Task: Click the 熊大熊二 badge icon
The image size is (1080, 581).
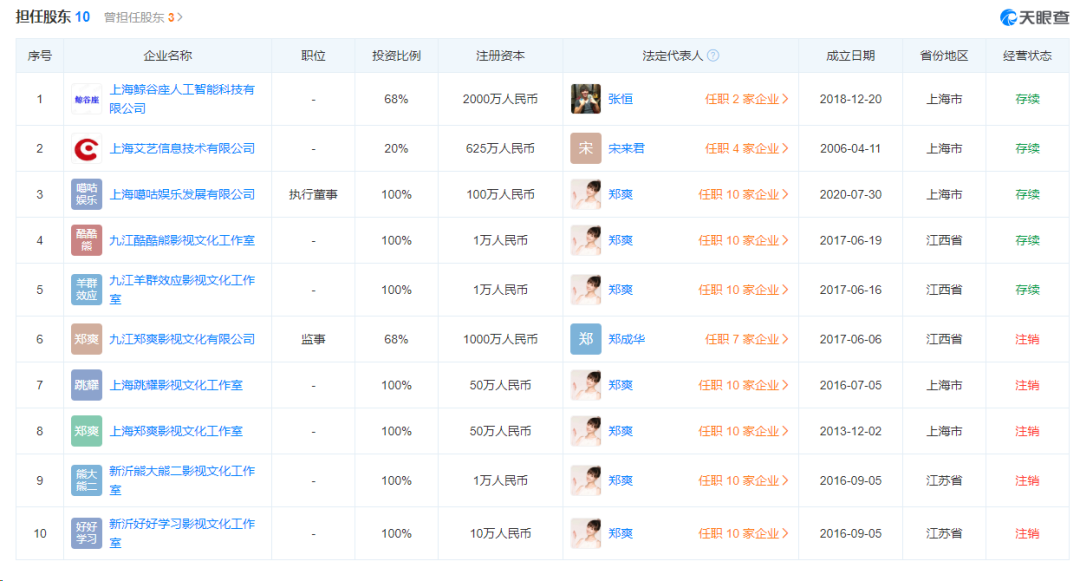Action: [86, 481]
